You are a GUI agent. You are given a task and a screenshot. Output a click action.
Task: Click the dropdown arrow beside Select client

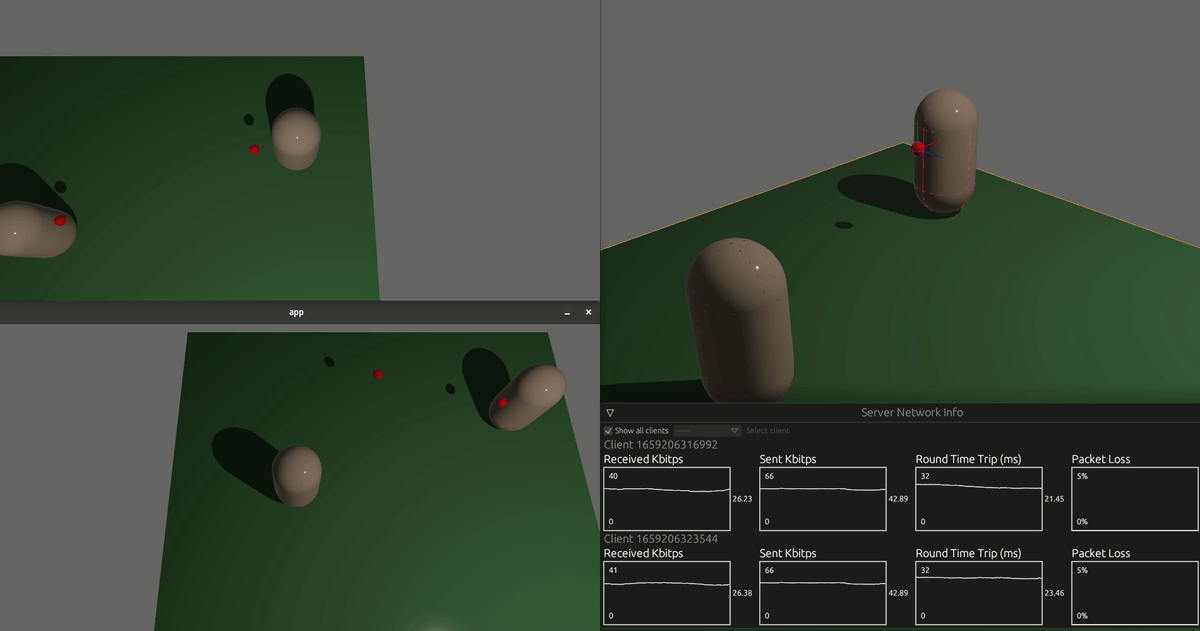pyautogui.click(x=735, y=430)
